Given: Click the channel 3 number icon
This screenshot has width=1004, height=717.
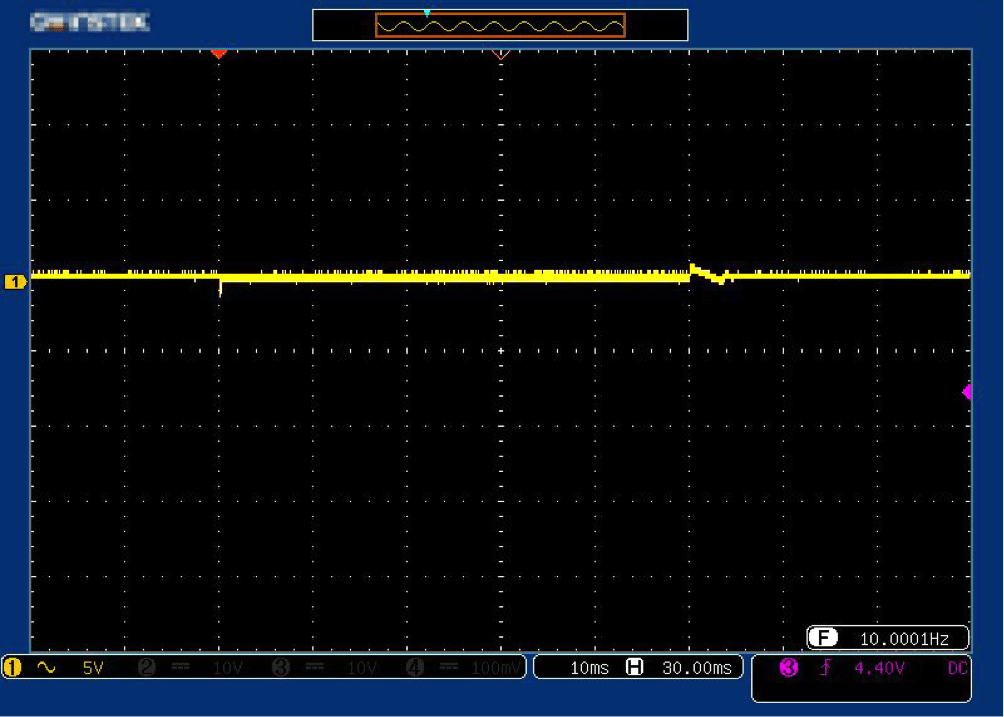Looking at the screenshot, I should point(280,668).
